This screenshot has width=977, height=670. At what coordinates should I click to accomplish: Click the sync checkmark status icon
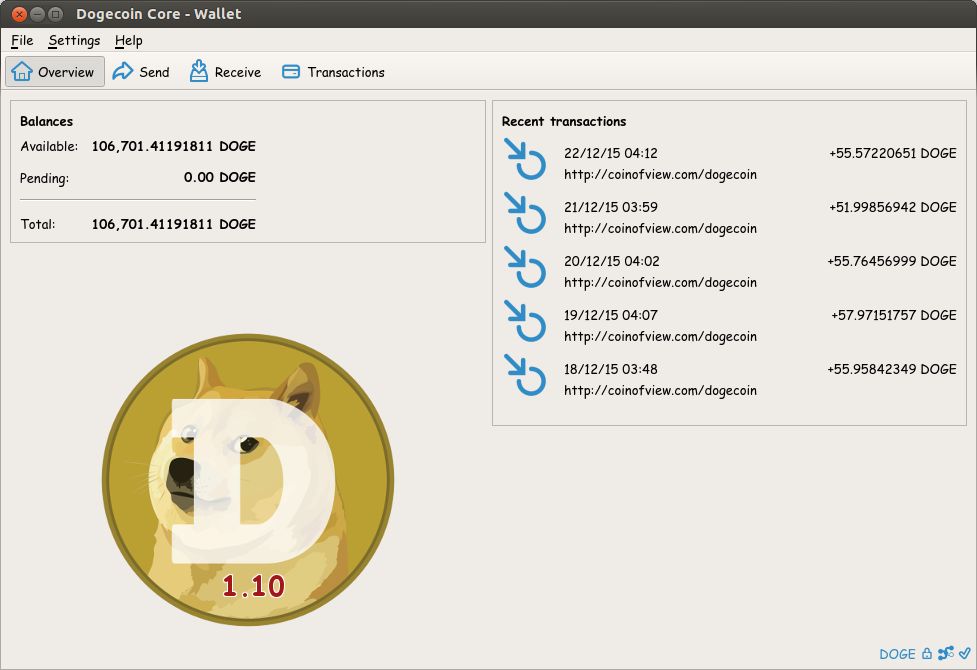[x=965, y=653]
